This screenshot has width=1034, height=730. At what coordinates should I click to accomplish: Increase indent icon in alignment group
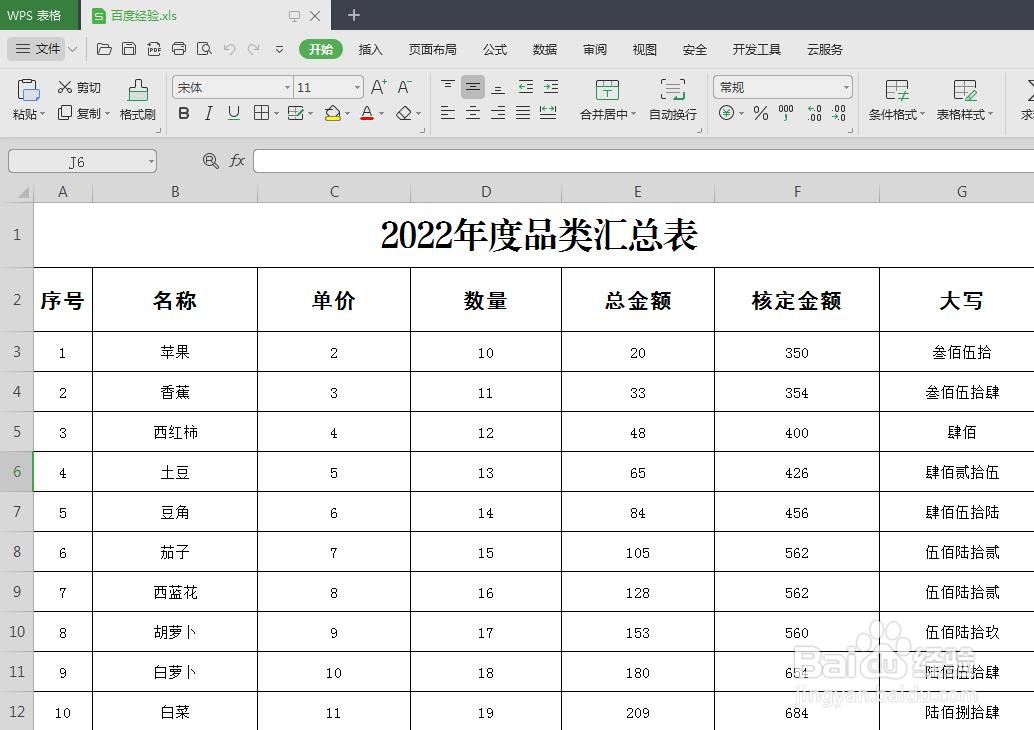pos(551,86)
